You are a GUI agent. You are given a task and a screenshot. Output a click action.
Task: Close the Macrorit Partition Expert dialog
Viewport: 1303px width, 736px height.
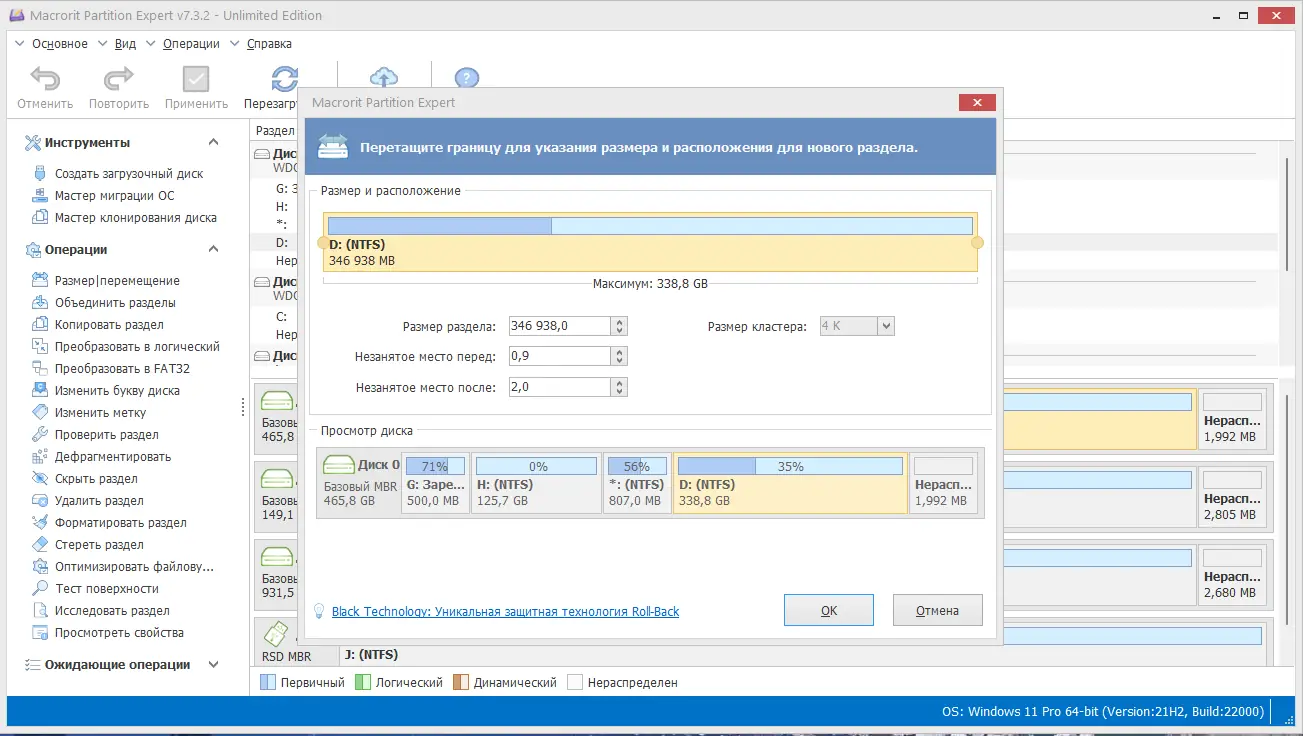tap(977, 102)
